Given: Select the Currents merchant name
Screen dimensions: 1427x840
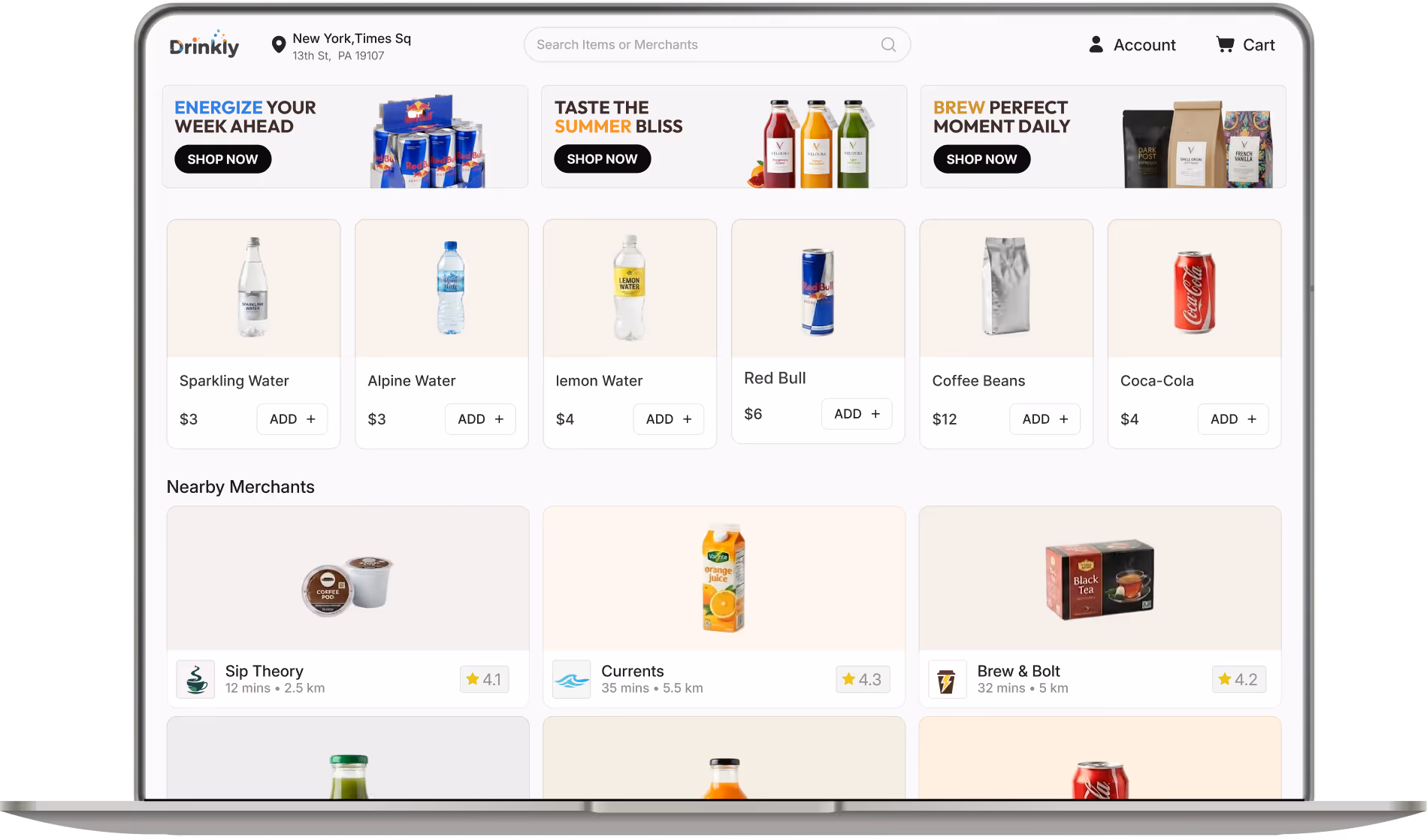Looking at the screenshot, I should pos(633,671).
